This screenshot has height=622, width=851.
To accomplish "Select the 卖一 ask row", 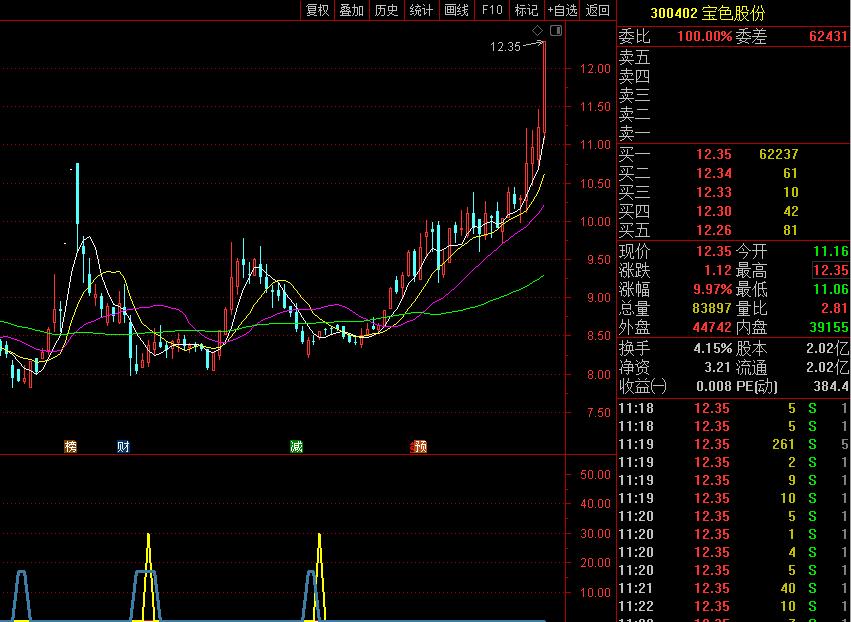I will [734, 133].
